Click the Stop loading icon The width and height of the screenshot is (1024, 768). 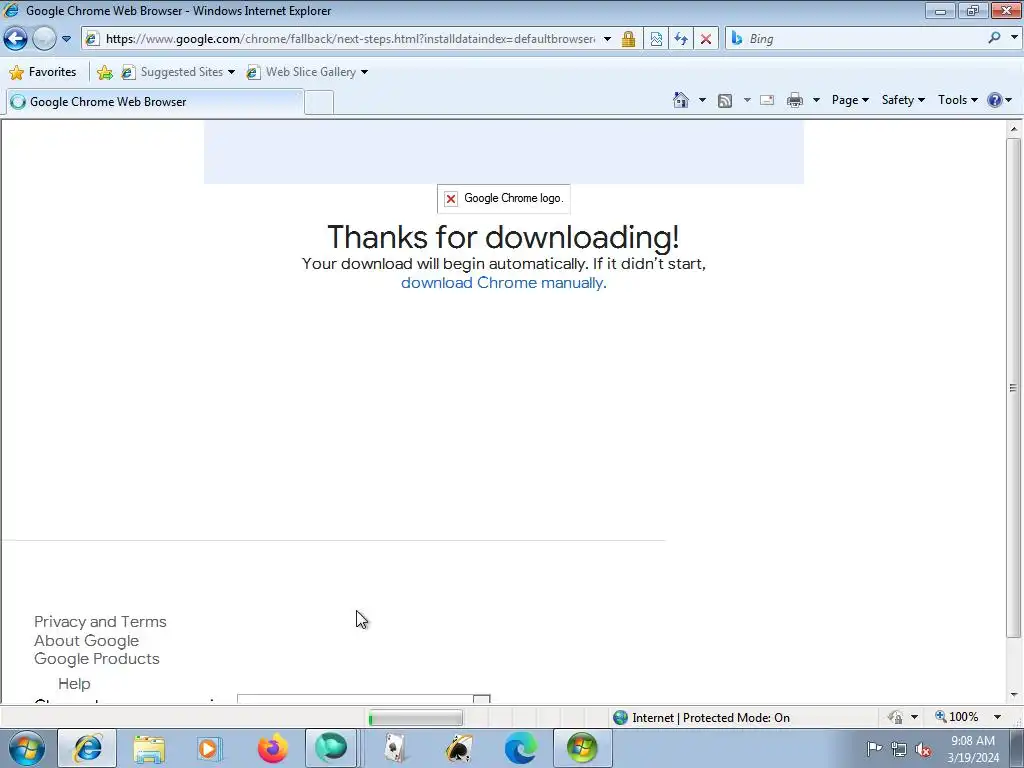(x=706, y=39)
